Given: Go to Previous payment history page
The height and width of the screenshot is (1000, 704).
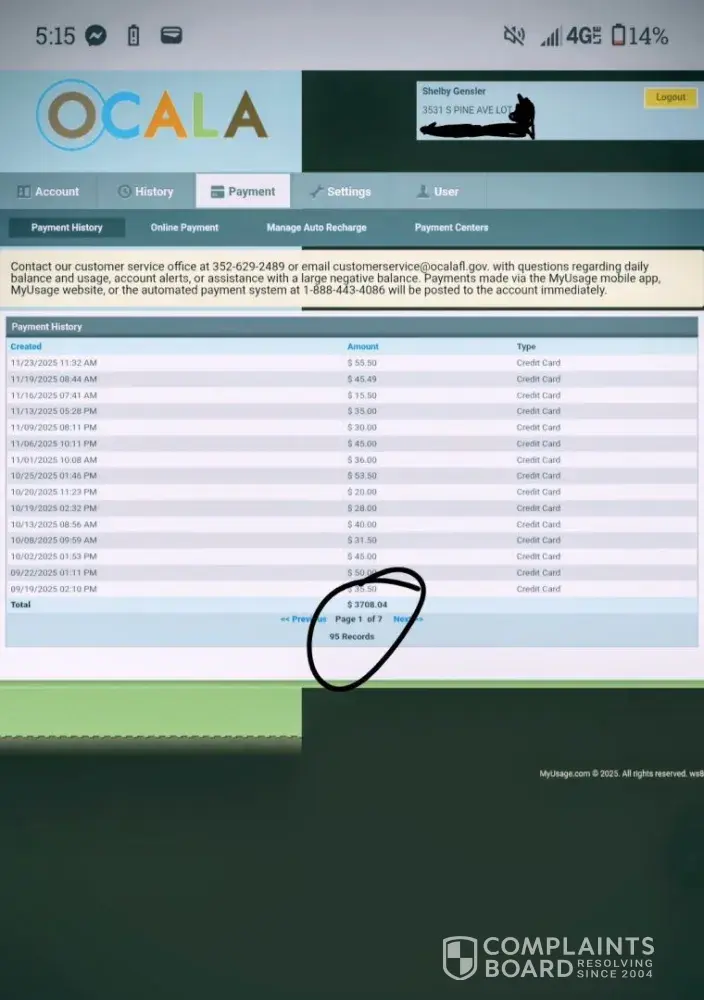Looking at the screenshot, I should (304, 619).
